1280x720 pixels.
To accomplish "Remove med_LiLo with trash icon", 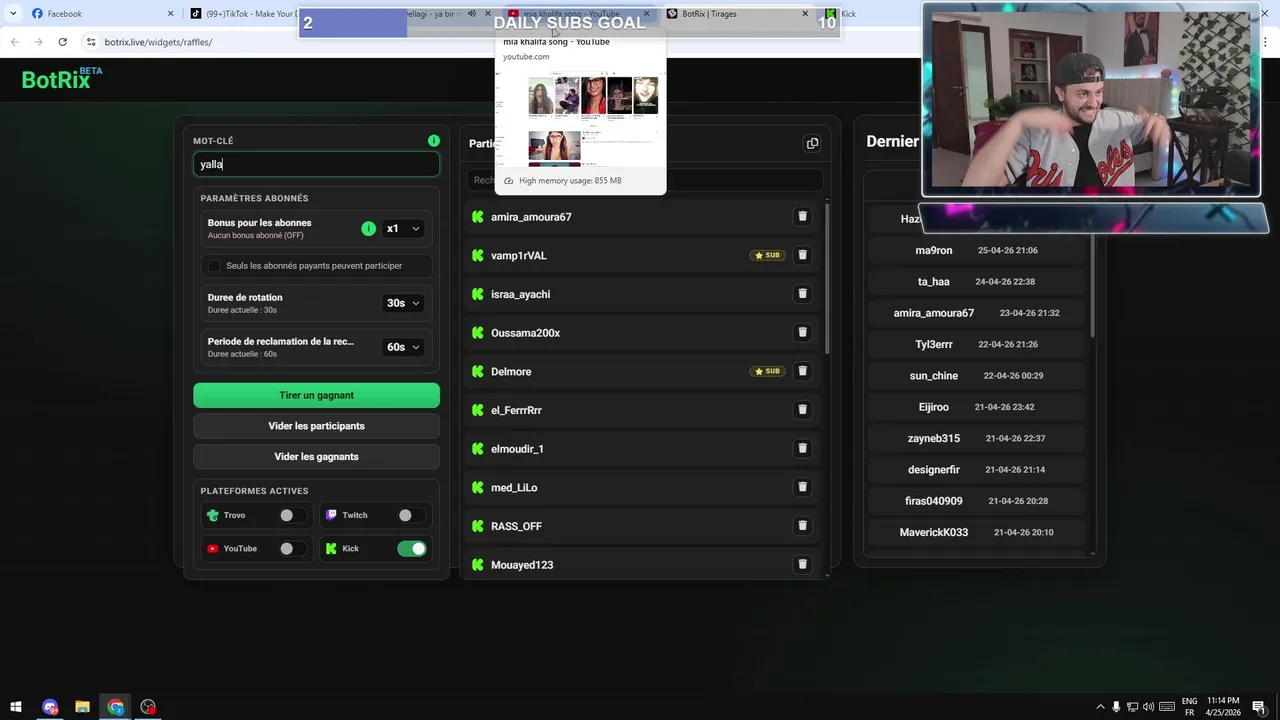I will coord(802,487).
